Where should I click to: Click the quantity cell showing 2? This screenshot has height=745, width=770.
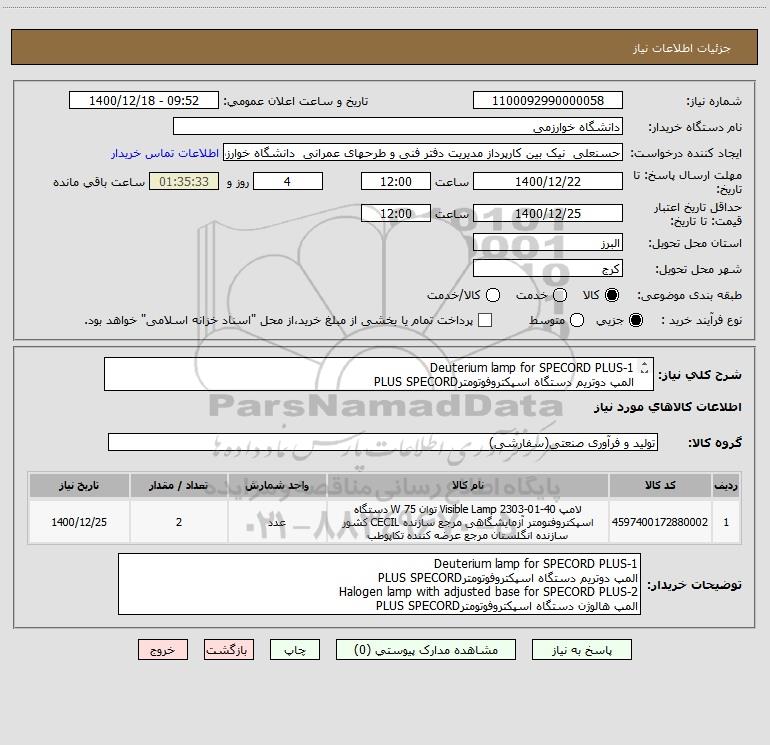point(179,522)
